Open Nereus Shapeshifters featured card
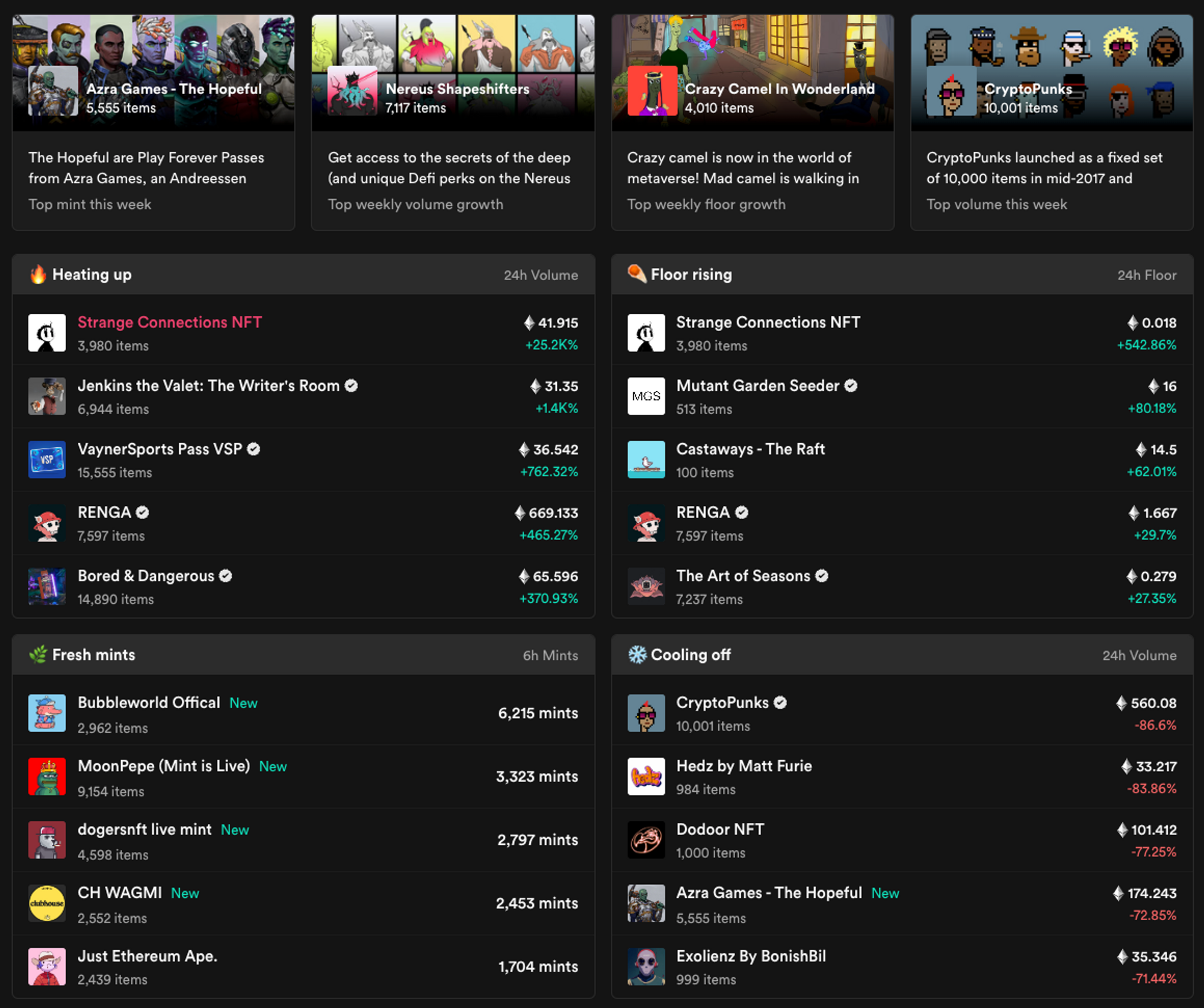The height and width of the screenshot is (1008, 1204). [x=453, y=122]
